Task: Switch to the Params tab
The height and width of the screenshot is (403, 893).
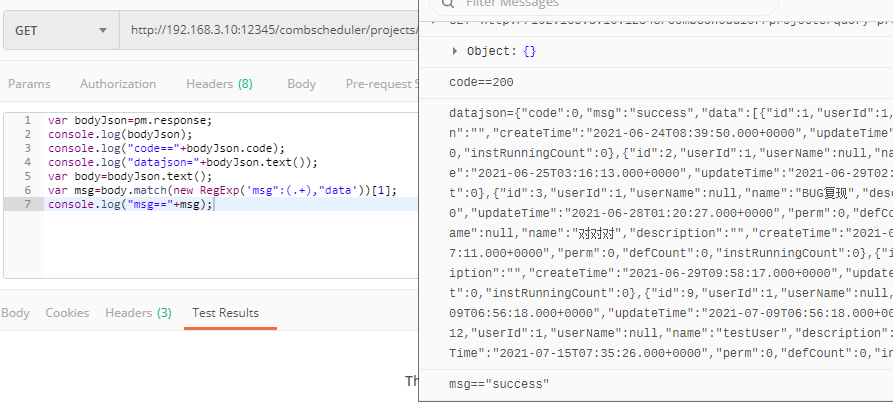Action: 29,84
